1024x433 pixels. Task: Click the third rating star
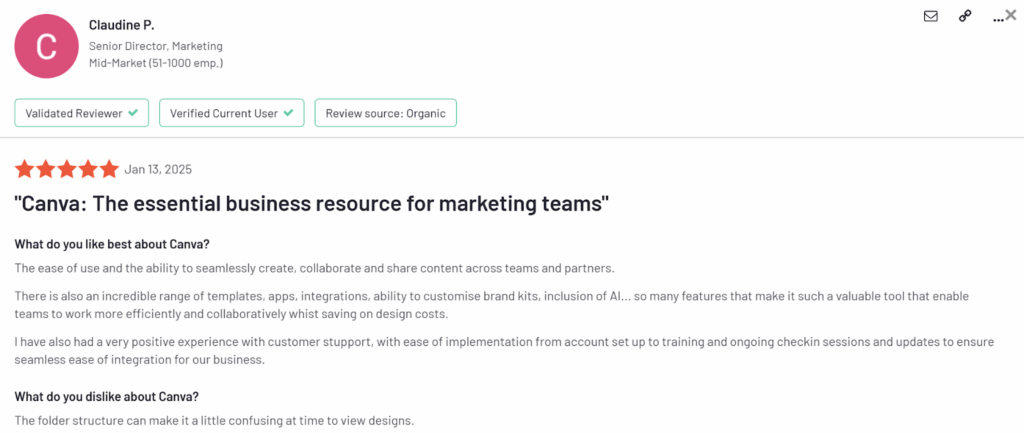point(67,169)
